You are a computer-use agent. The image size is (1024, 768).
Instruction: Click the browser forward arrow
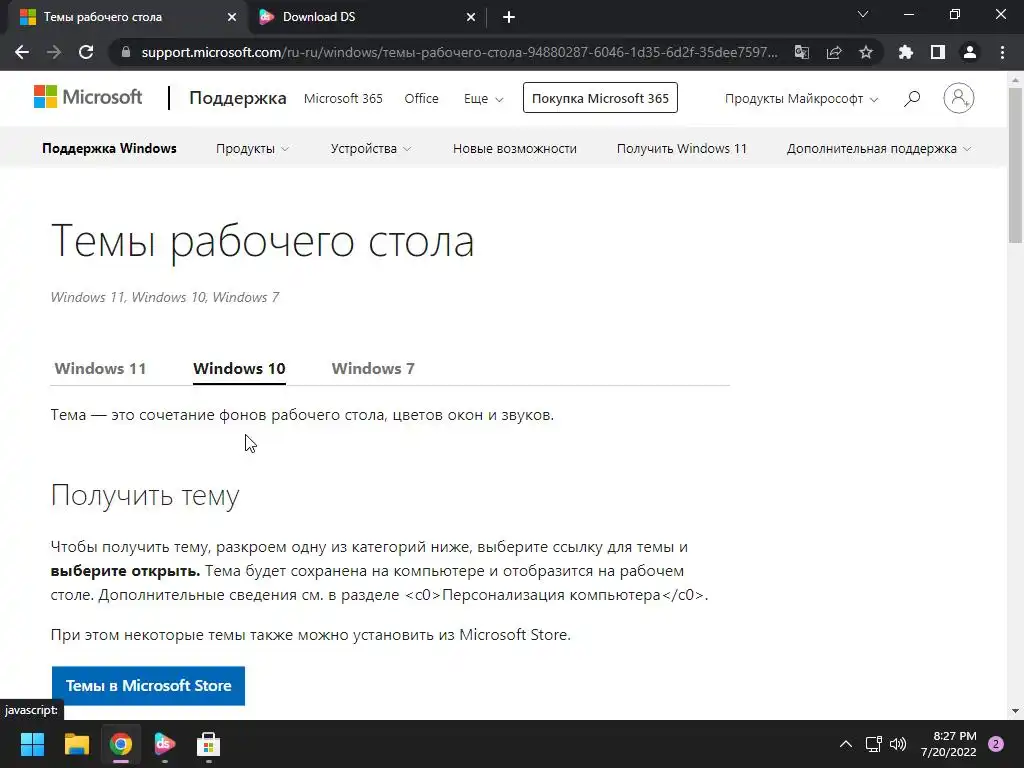pos(54,52)
